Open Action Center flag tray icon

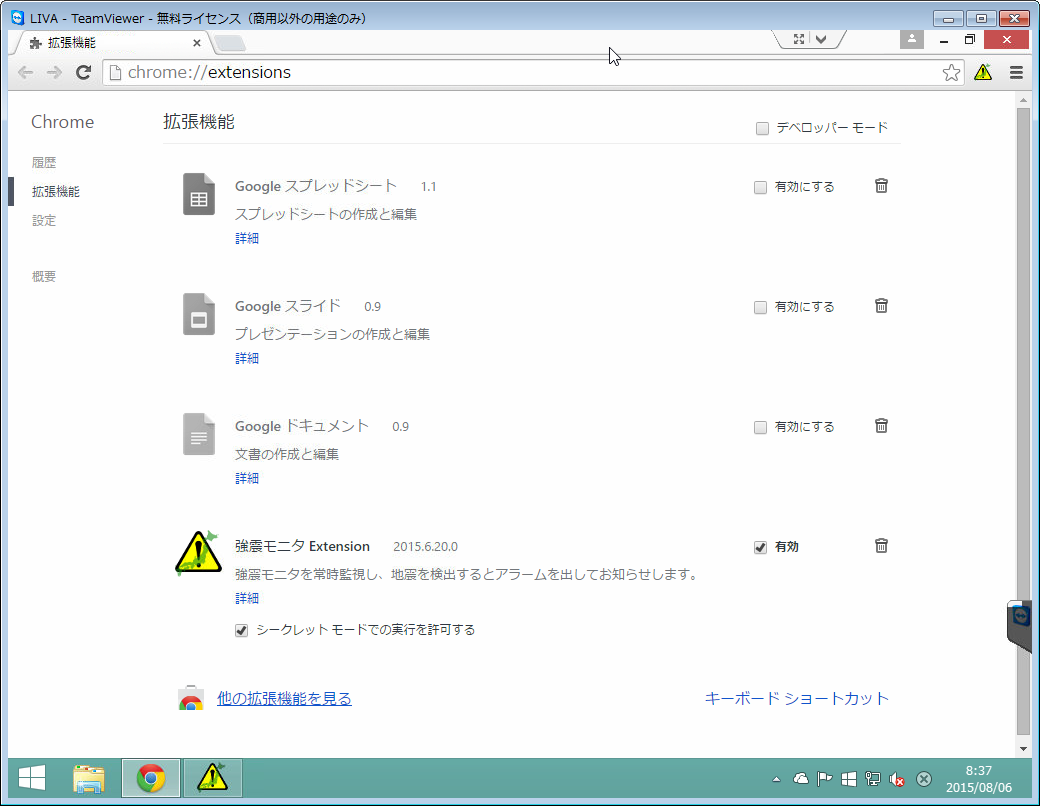[824, 779]
